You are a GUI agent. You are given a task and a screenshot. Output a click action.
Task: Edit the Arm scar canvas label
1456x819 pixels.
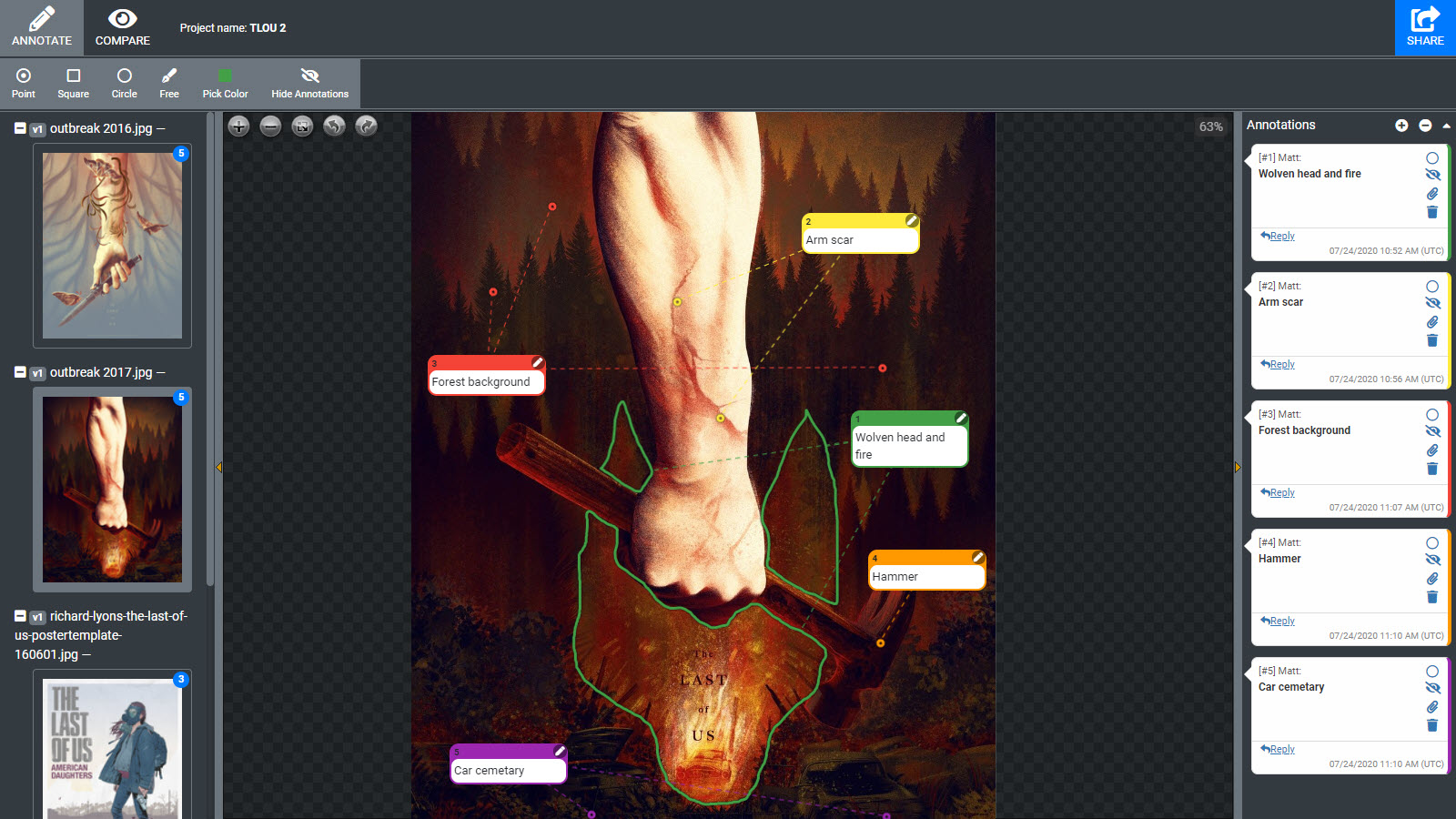pos(911,221)
